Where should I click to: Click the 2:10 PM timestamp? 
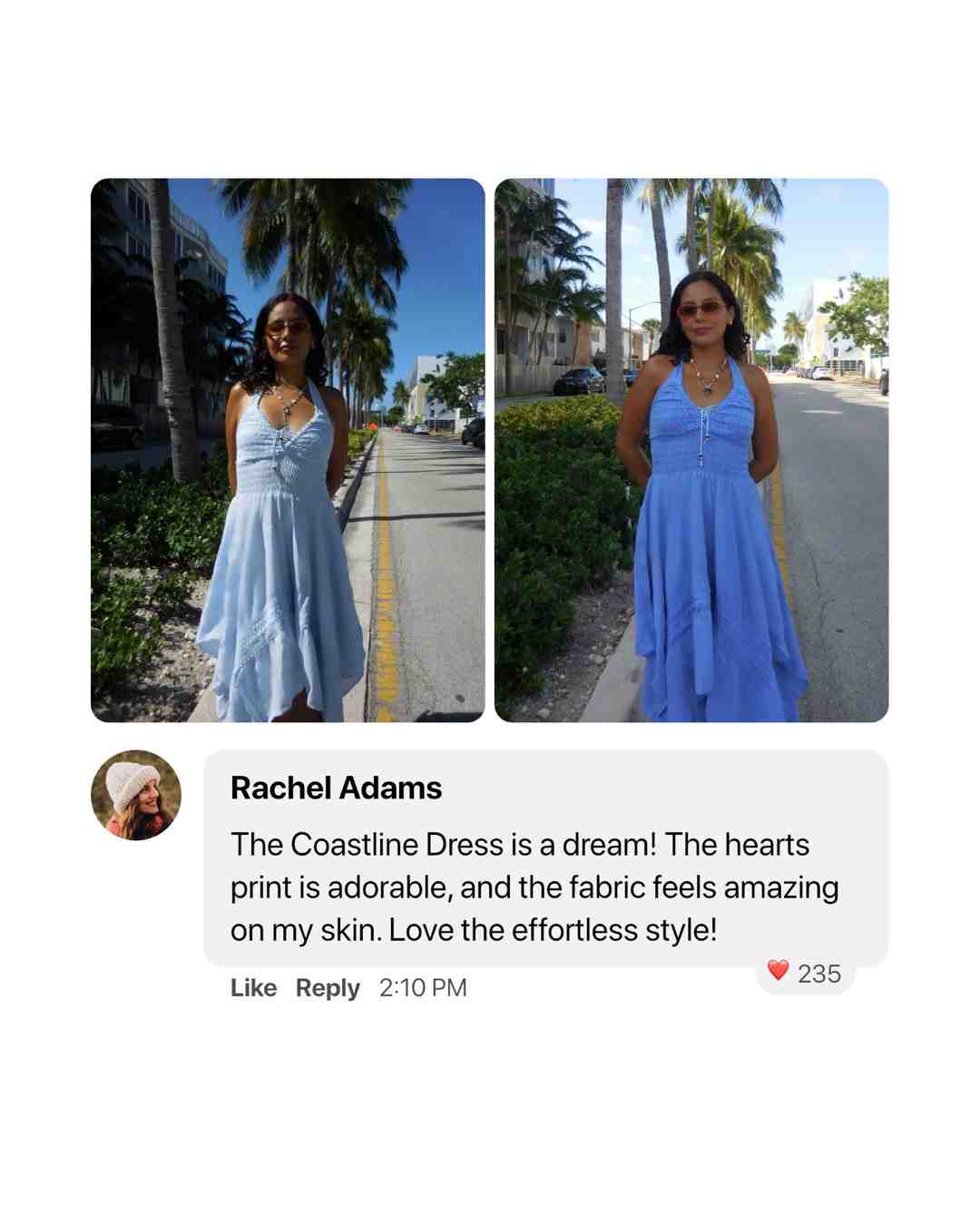pyautogui.click(x=423, y=987)
